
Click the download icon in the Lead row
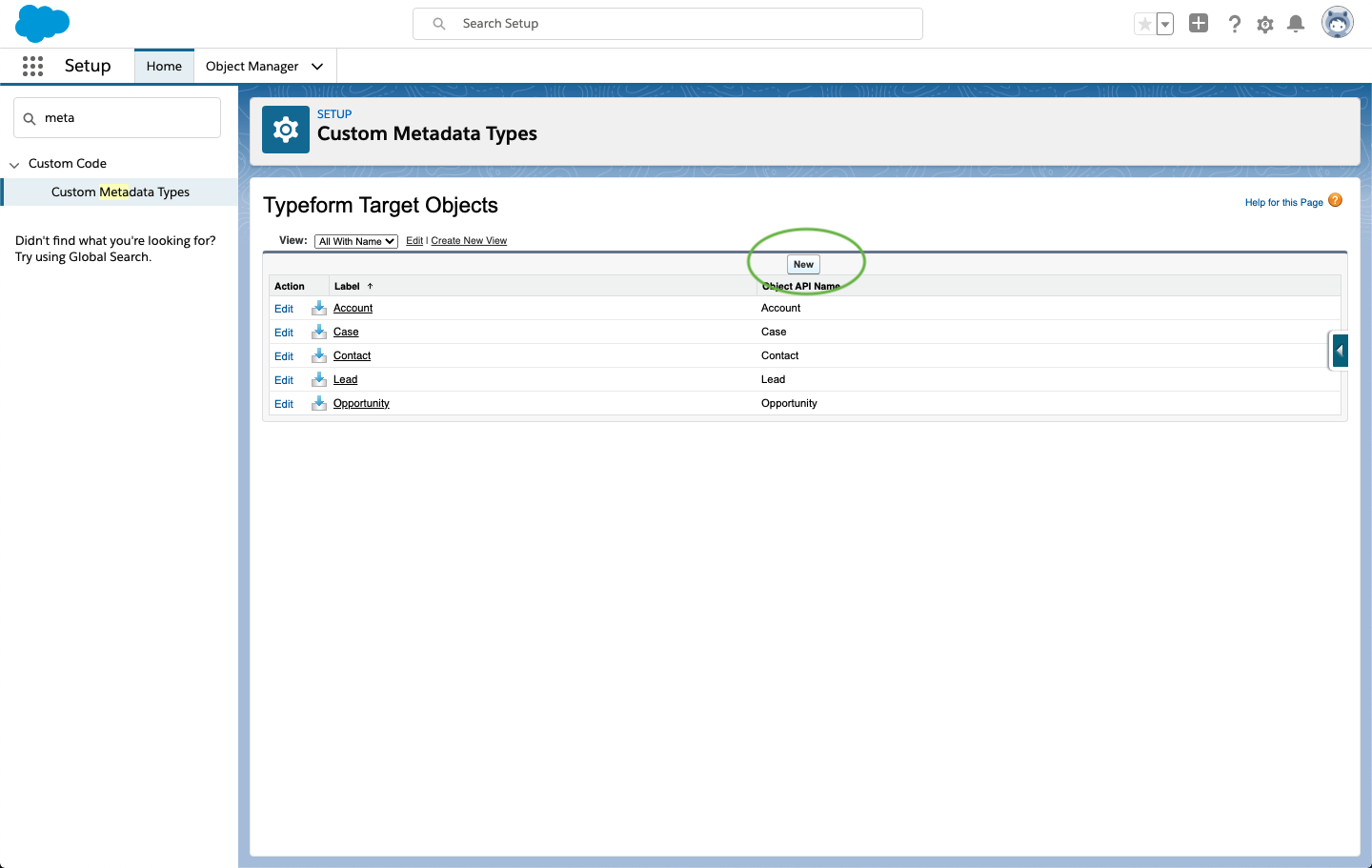[319, 379]
